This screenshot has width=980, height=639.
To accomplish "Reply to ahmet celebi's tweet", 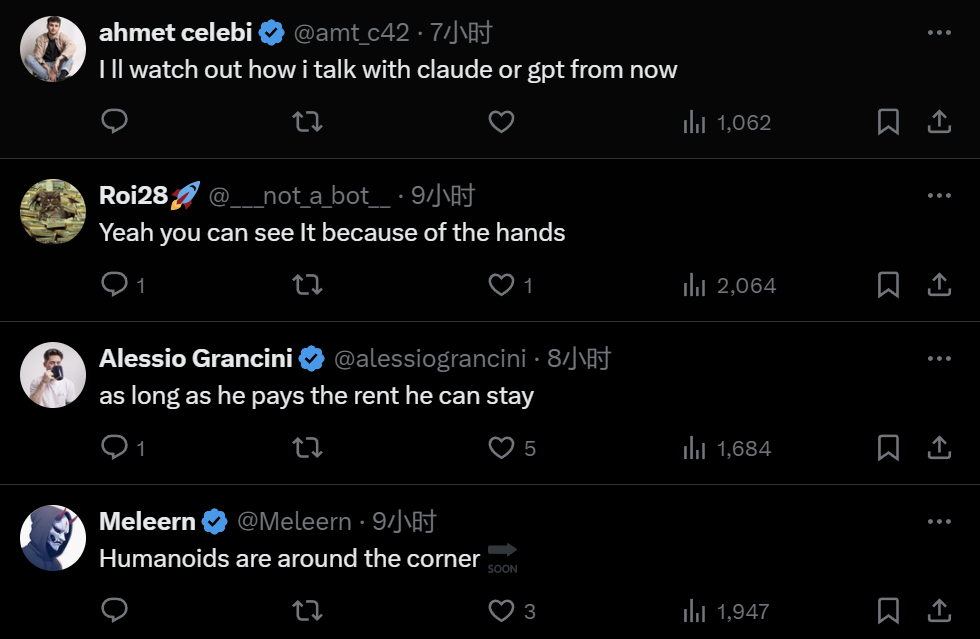I will [115, 122].
